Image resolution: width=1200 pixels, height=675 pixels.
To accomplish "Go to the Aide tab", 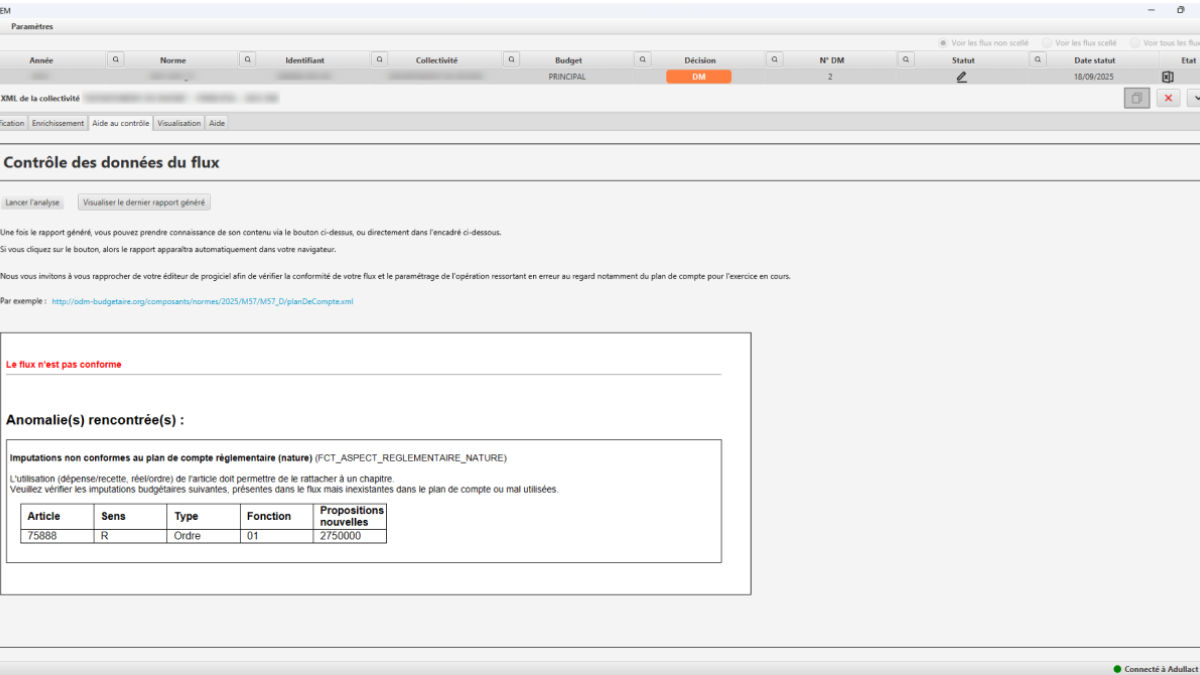I will point(217,123).
